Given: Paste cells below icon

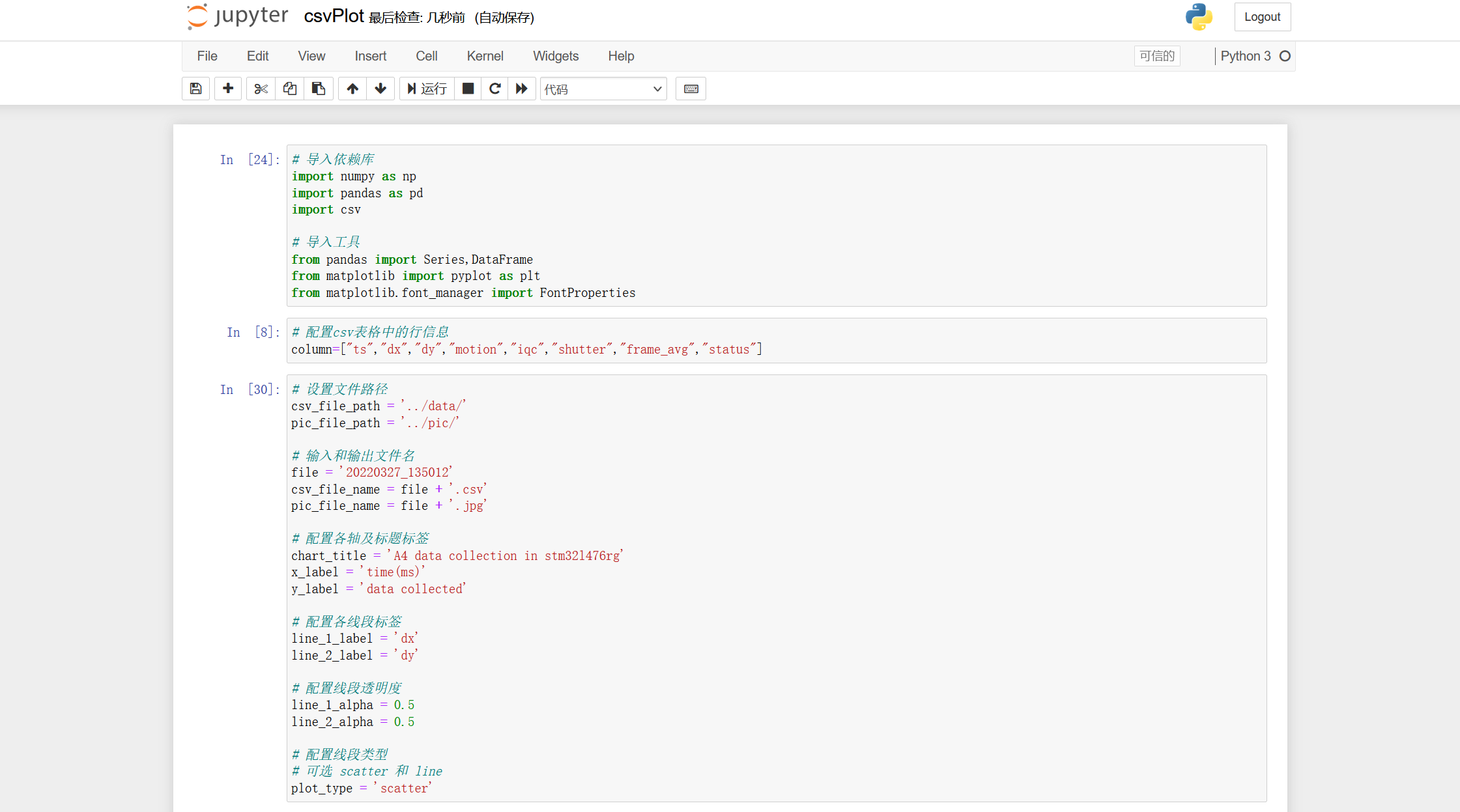Looking at the screenshot, I should point(319,89).
